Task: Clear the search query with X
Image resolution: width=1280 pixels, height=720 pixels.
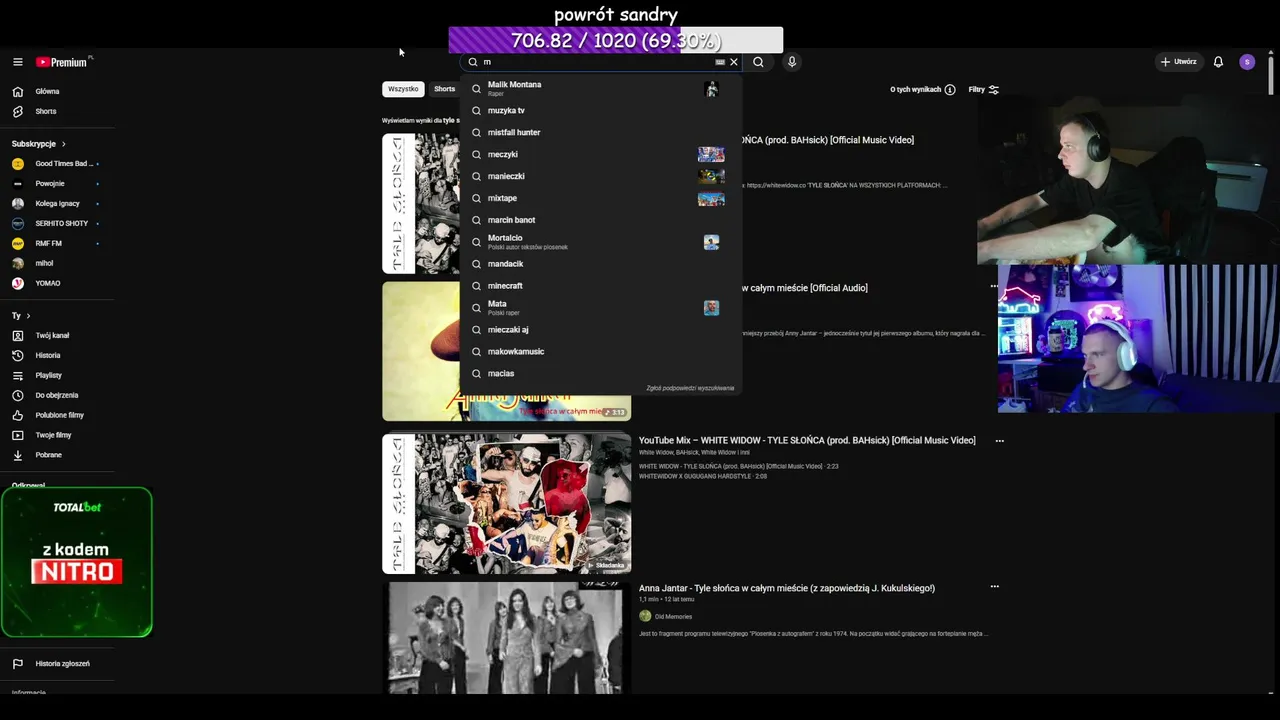Action: [x=734, y=62]
